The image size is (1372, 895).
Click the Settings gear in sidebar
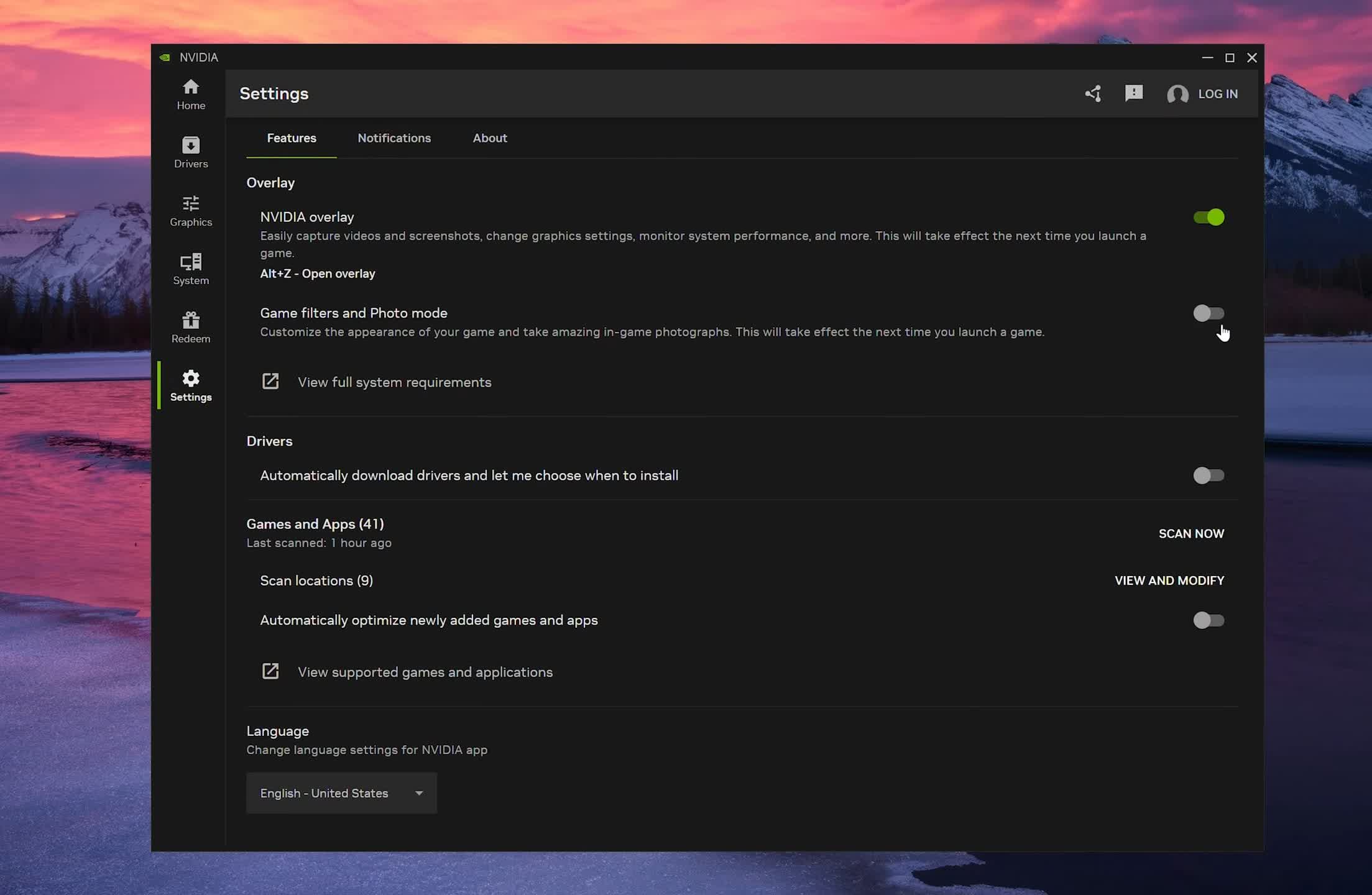191,386
